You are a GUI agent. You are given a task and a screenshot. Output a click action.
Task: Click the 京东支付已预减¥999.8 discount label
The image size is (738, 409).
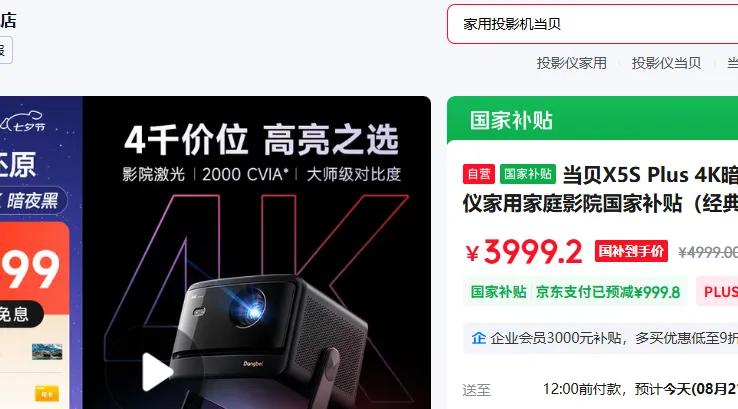click(x=608, y=292)
